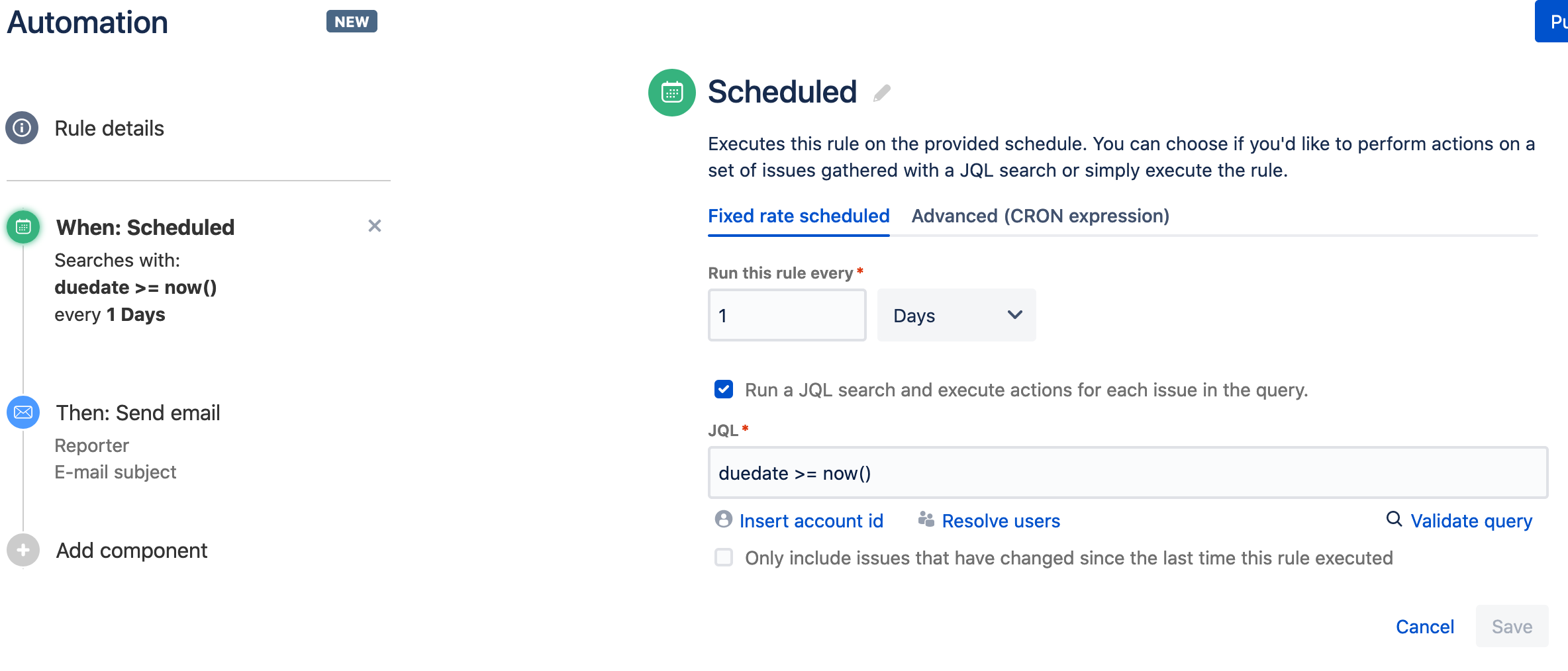Screen dimensions: 1568x671
Task: Click the Rule details info icon
Action: pyautogui.click(x=22, y=128)
